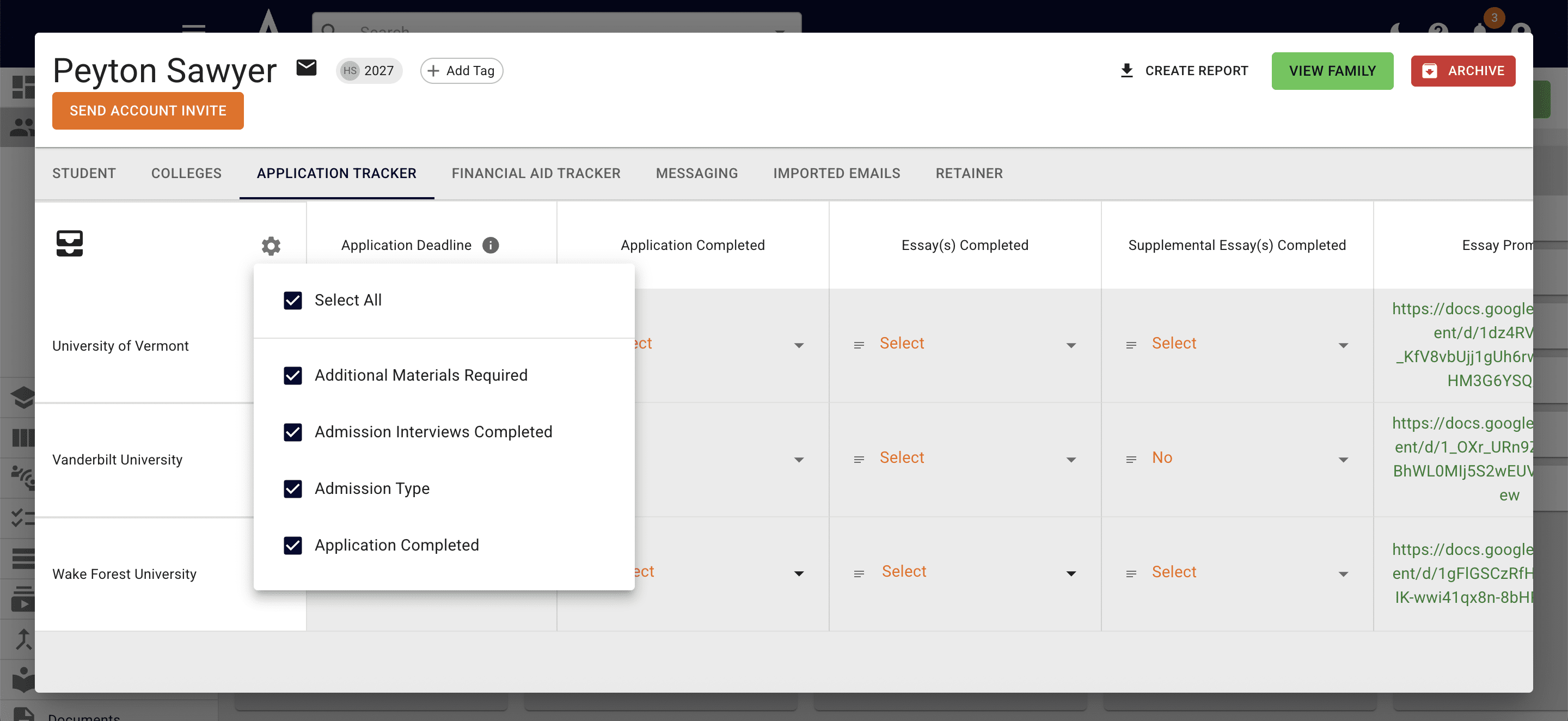
Task: Click the envelope icon beside Peyton Sawyer
Action: tap(306, 68)
